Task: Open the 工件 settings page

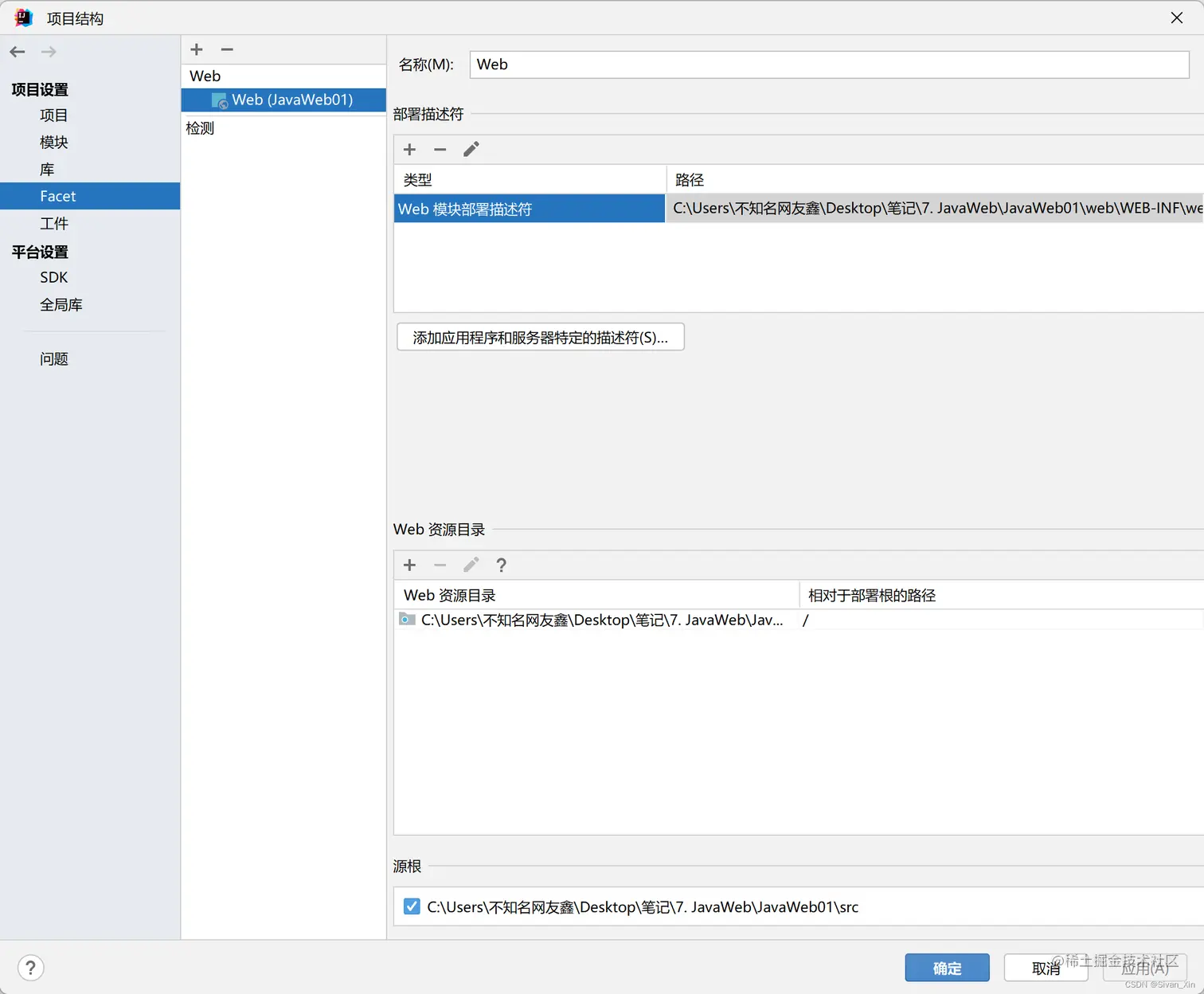Action: tap(53, 224)
